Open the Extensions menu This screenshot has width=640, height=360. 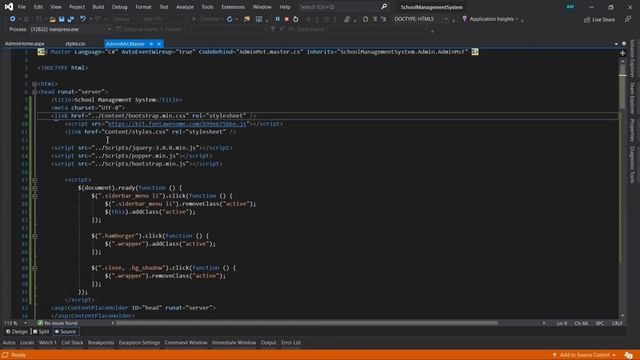click(233, 7)
